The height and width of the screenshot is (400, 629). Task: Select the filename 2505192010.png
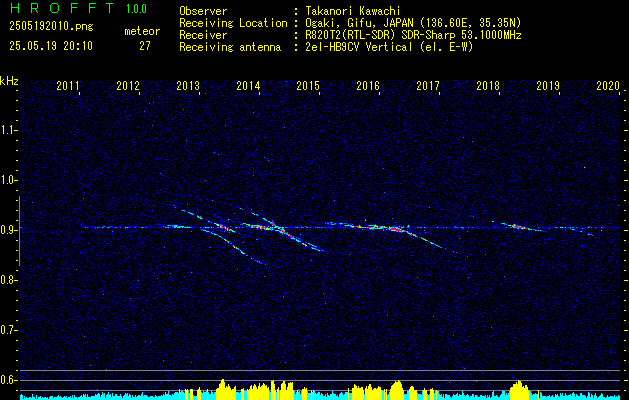pyautogui.click(x=51, y=27)
